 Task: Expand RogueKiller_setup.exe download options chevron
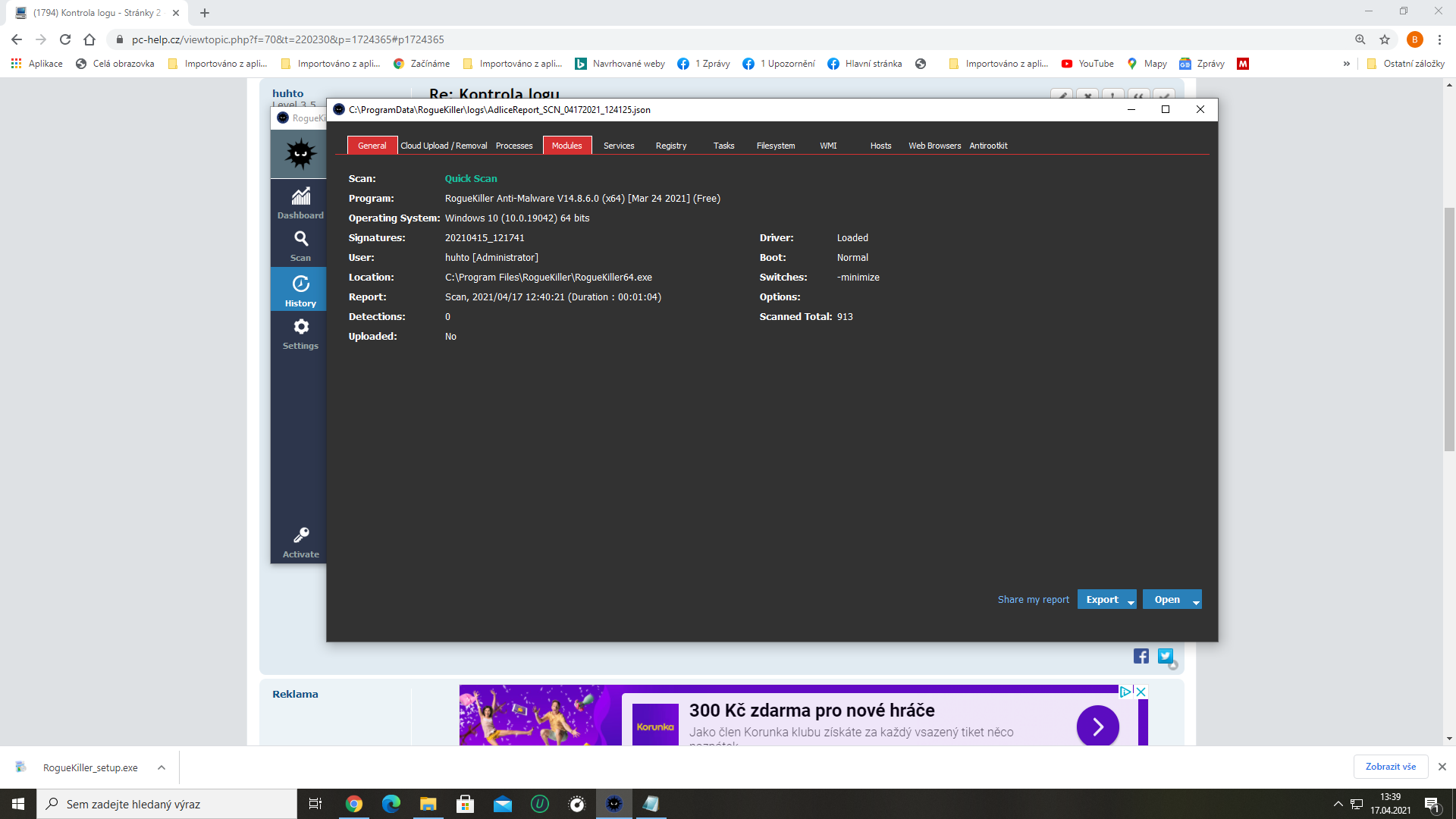(162, 767)
